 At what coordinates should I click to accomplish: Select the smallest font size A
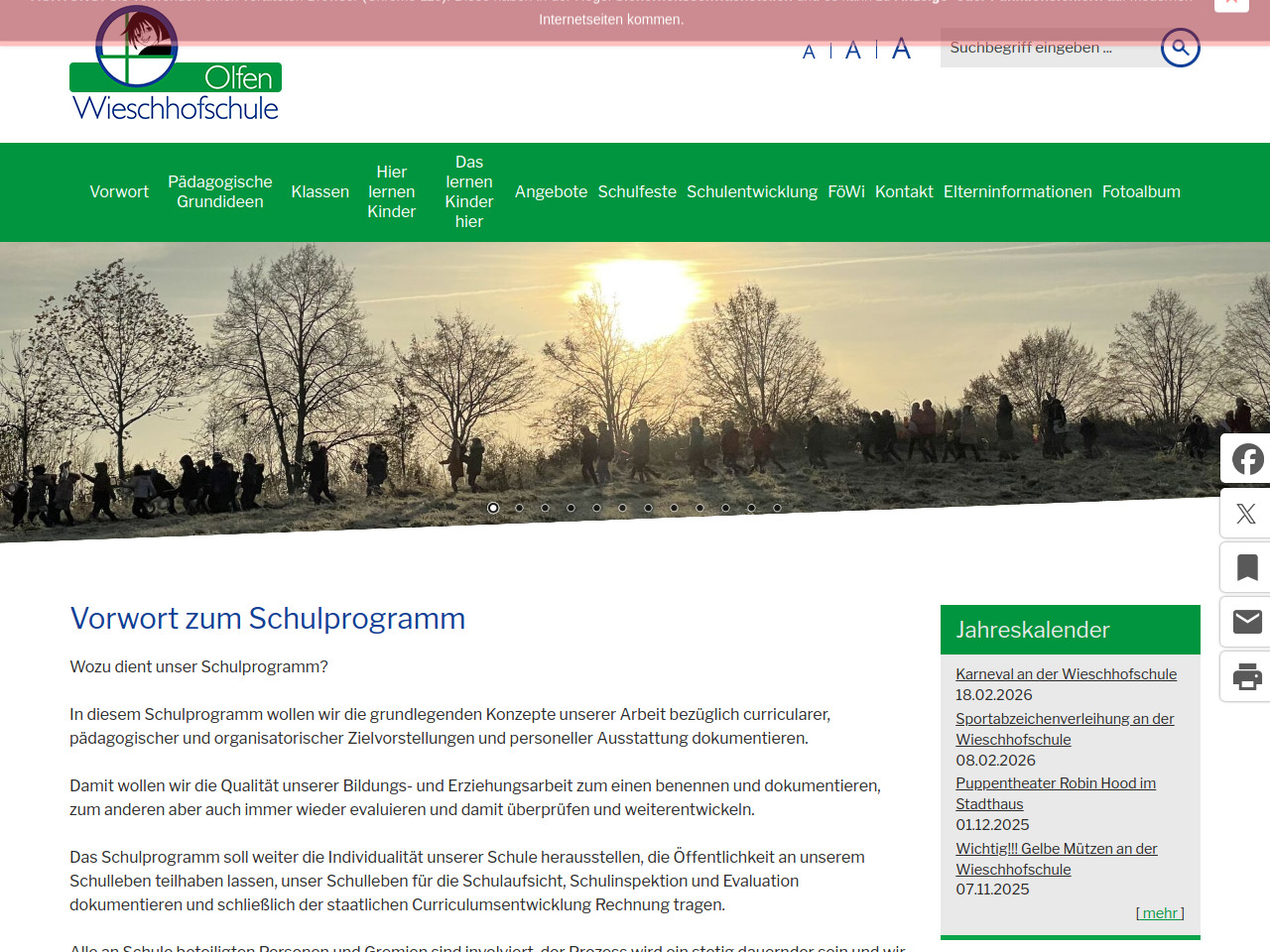[x=809, y=52]
